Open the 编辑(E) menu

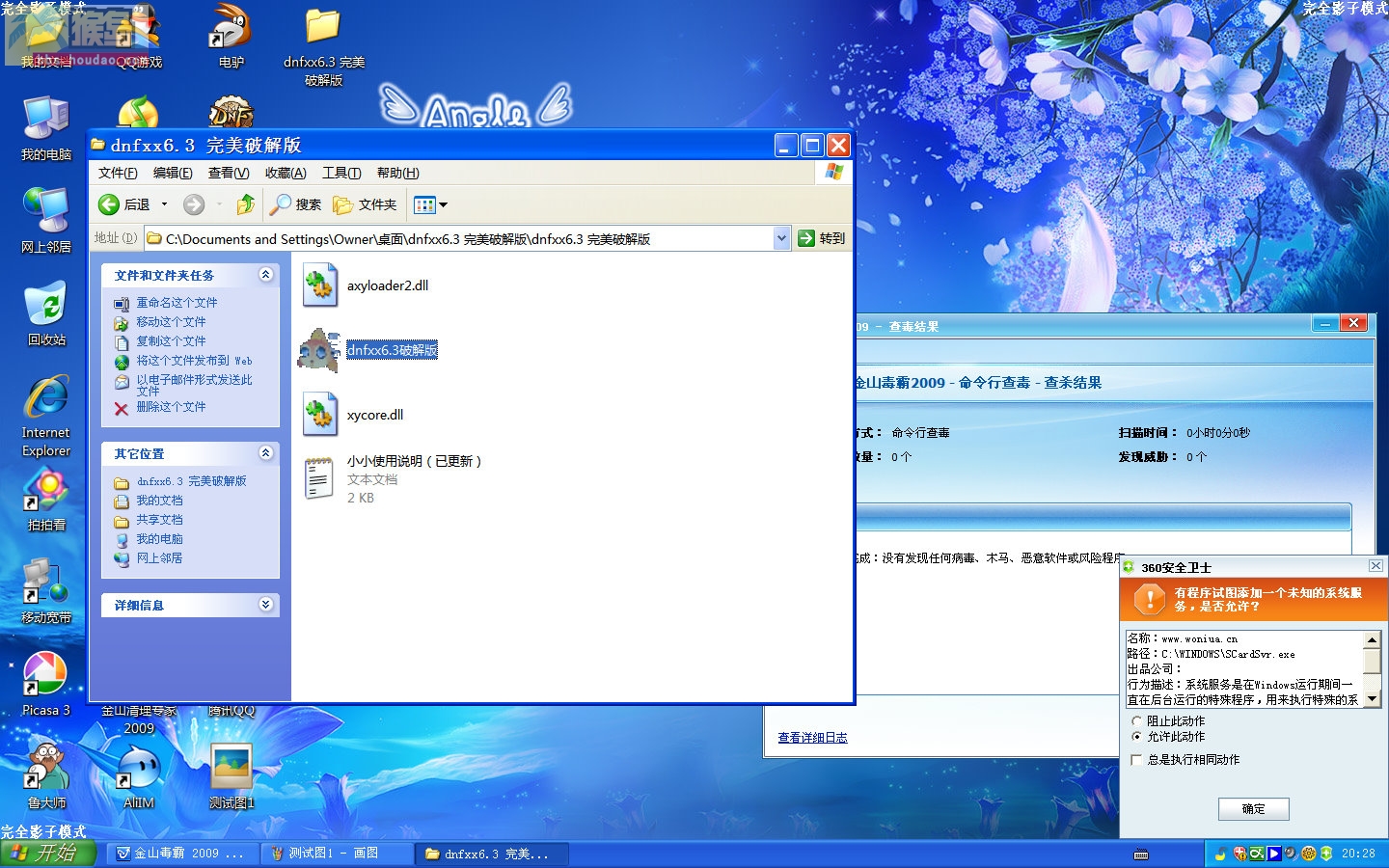point(173,173)
